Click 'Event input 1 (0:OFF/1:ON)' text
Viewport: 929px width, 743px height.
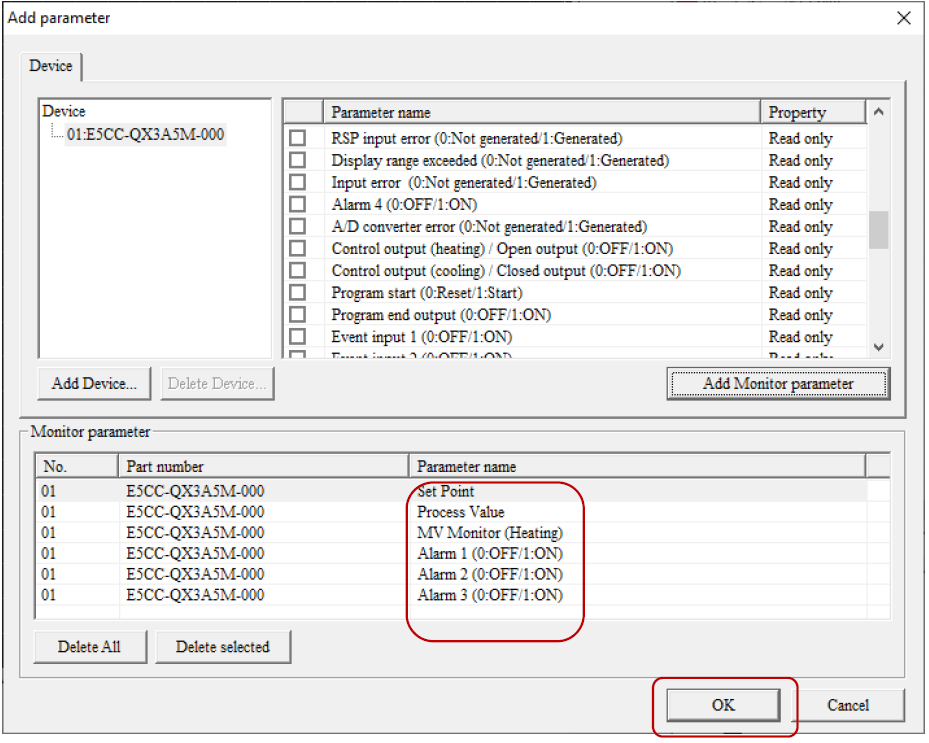(x=422, y=337)
